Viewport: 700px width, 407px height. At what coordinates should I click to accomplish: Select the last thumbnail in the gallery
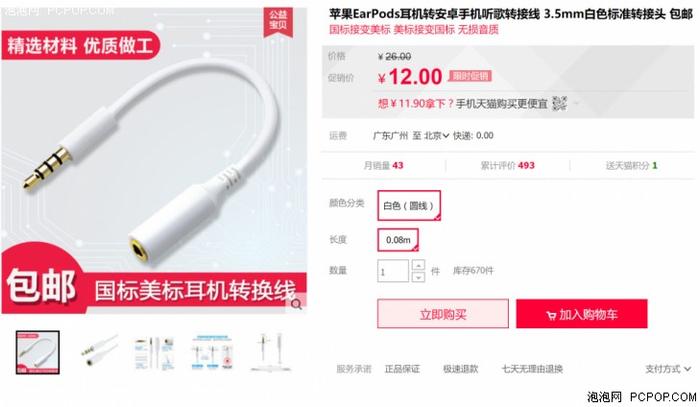coord(271,352)
